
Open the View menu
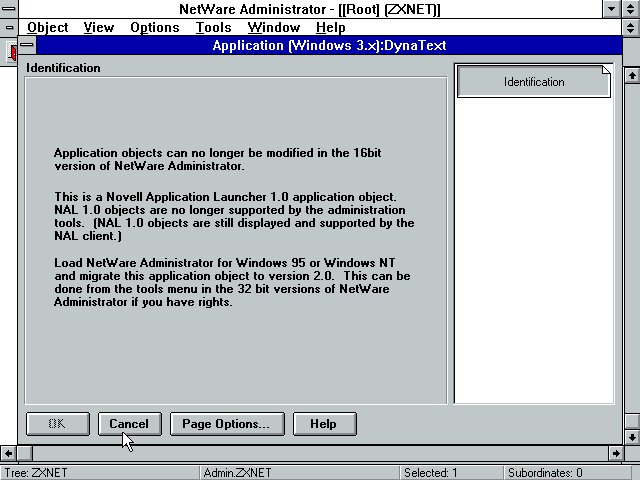pyautogui.click(x=99, y=27)
